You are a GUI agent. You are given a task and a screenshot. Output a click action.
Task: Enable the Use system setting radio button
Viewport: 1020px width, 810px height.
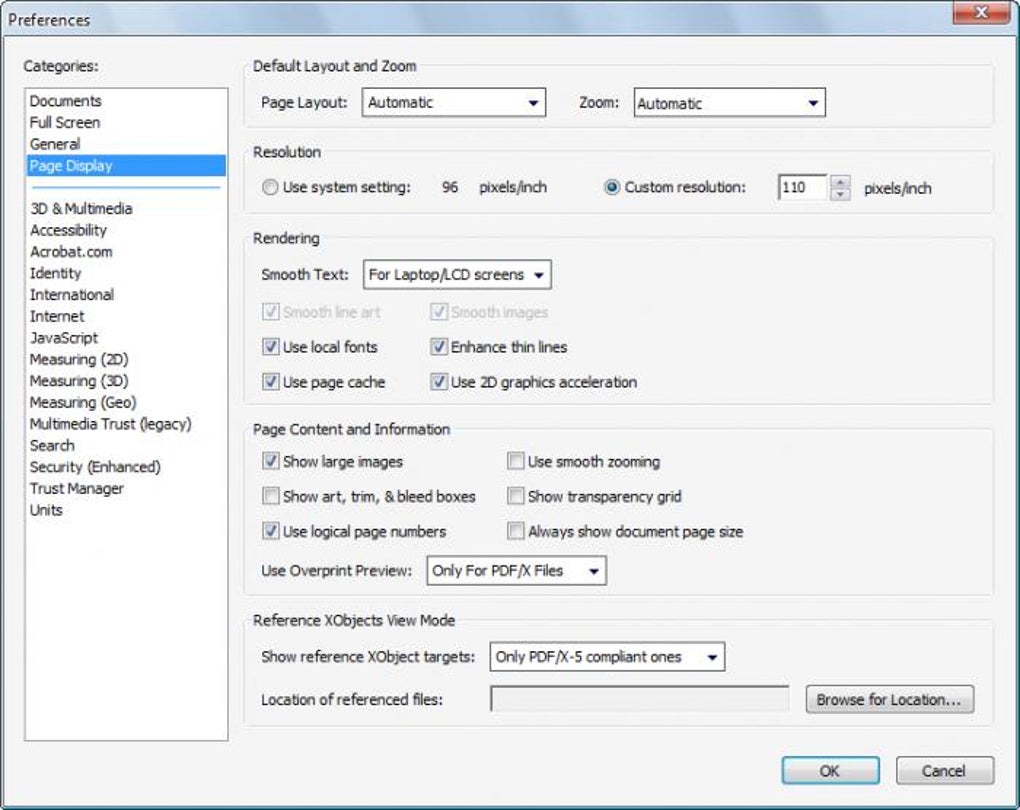click(x=270, y=188)
